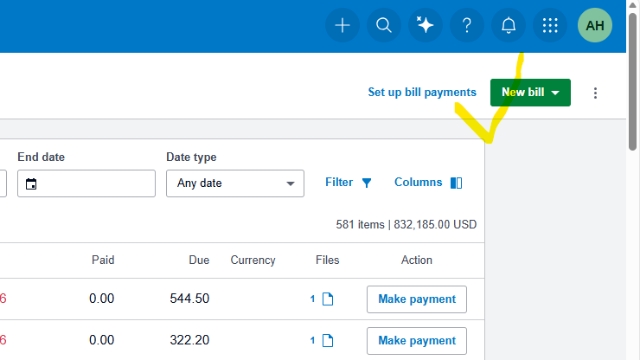
Task: Click into the End date field
Action: [86, 183]
